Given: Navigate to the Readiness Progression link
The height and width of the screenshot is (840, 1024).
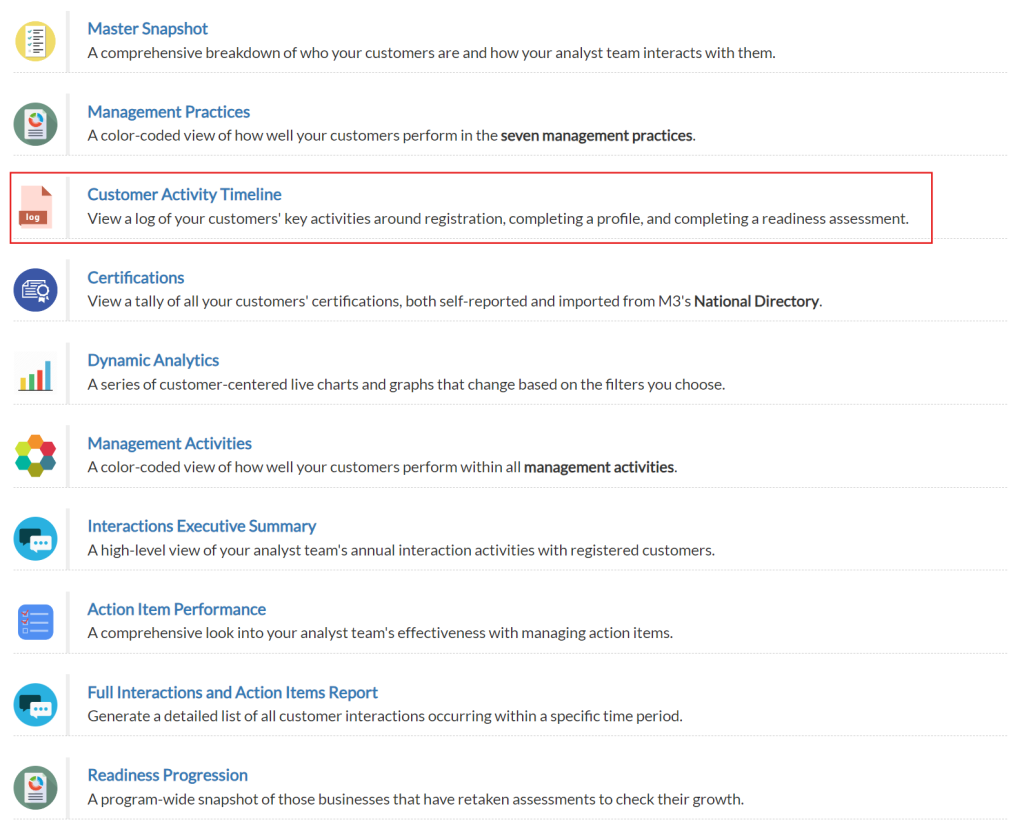Looking at the screenshot, I should (167, 776).
